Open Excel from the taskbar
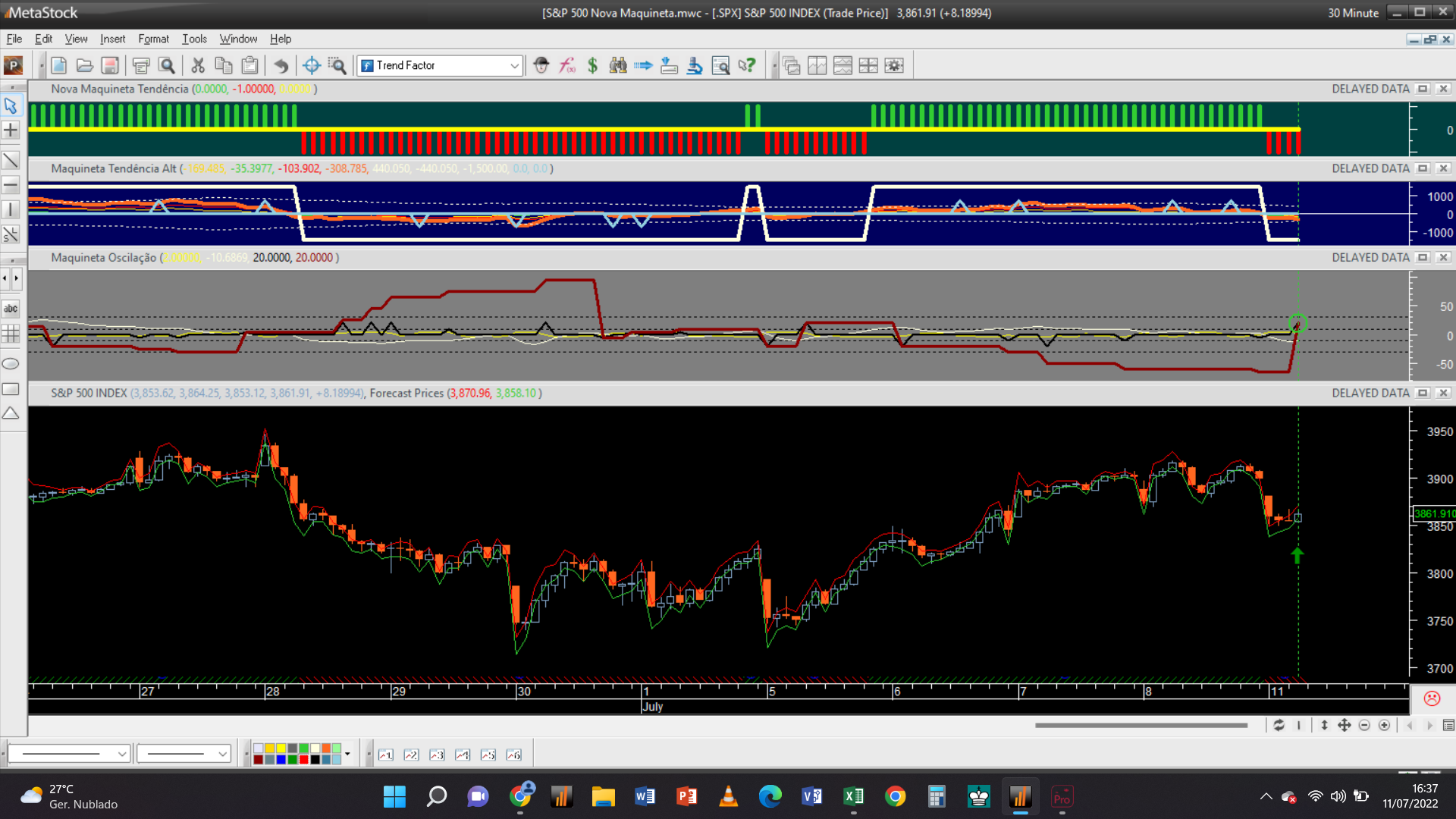The width and height of the screenshot is (1456, 819). tap(853, 796)
